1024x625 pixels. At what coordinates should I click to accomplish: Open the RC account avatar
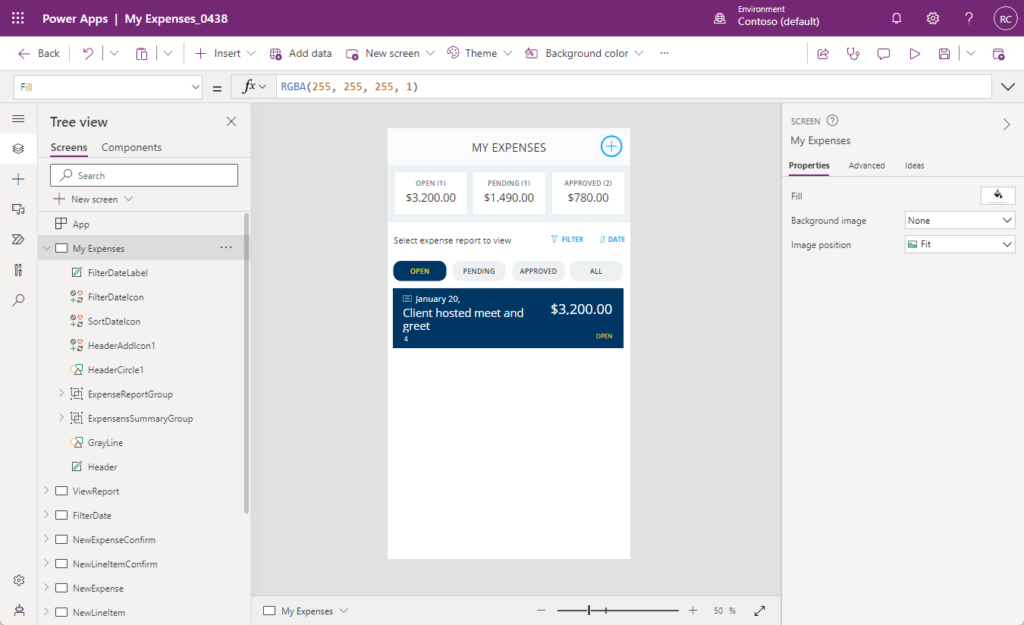[1006, 19]
